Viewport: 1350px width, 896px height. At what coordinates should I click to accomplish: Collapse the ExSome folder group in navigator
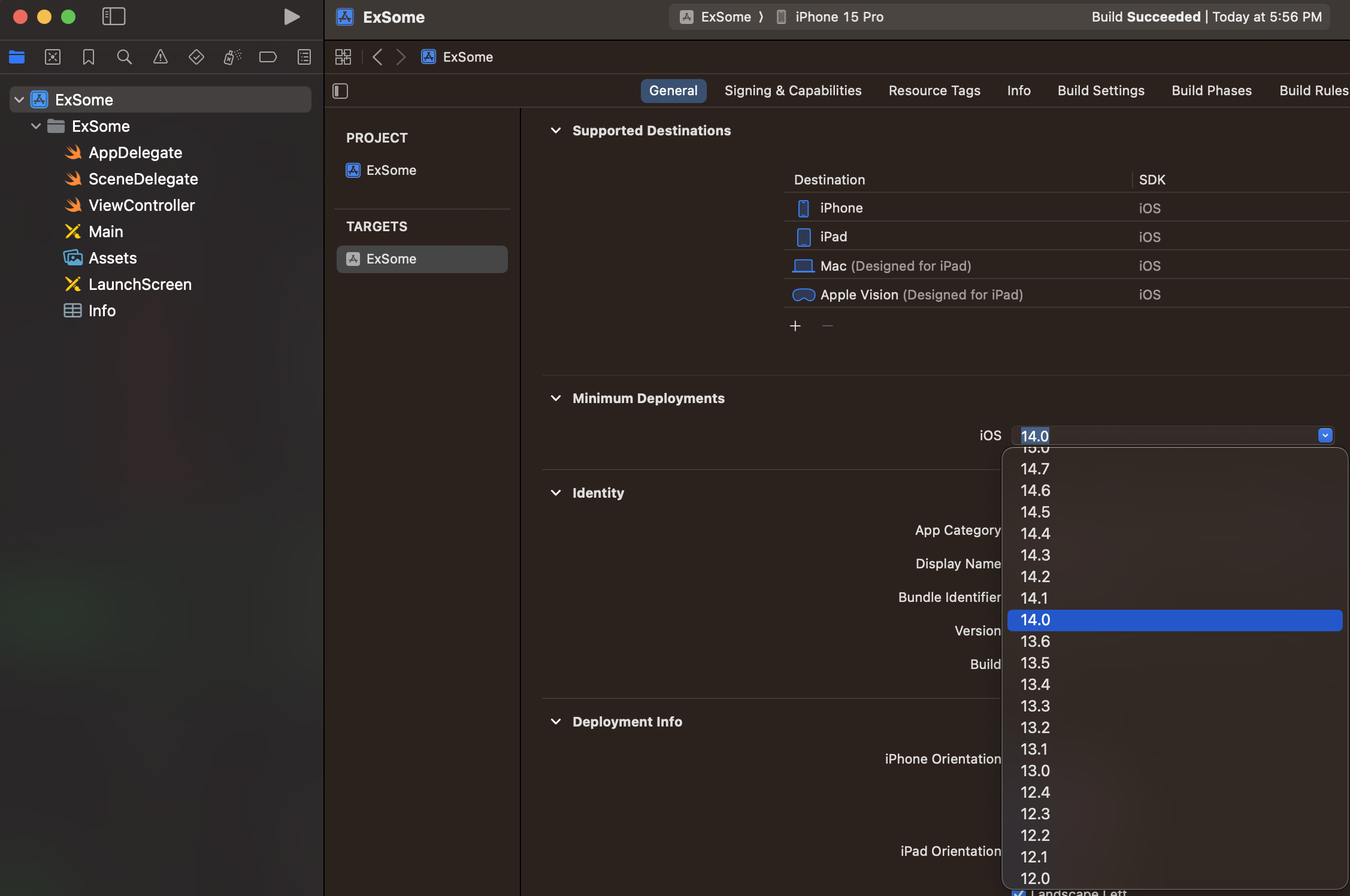(x=36, y=126)
